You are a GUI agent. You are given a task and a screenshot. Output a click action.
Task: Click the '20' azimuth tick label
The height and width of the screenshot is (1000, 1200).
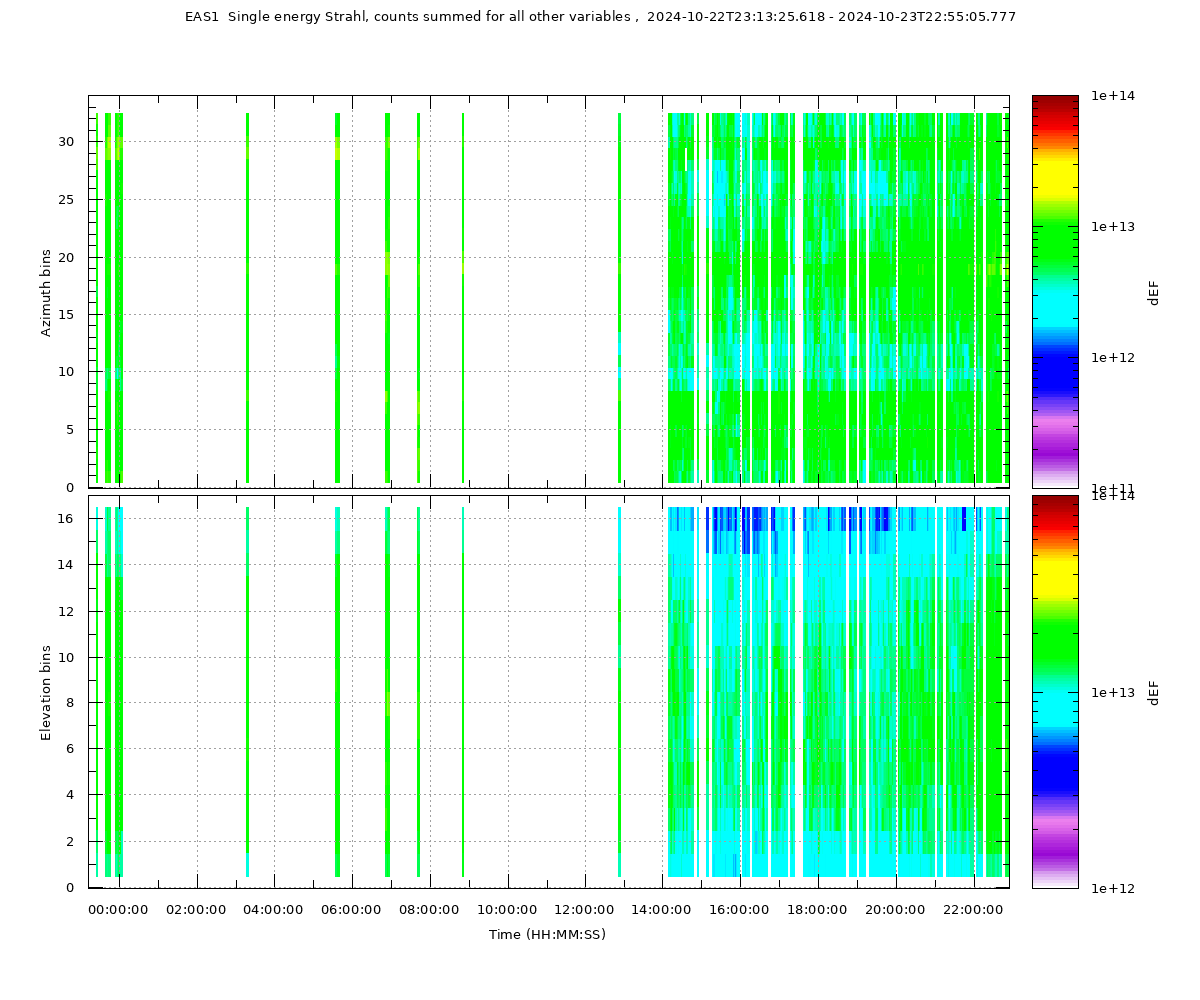[x=66, y=257]
